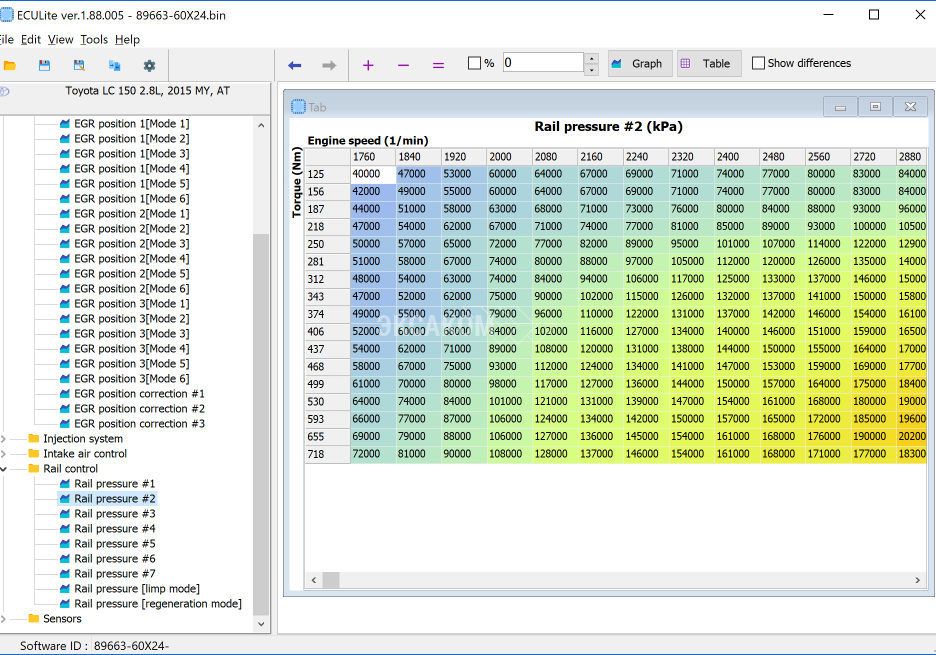Viewport: 936px width, 655px height.
Task: Open the View menu
Action: [61, 40]
